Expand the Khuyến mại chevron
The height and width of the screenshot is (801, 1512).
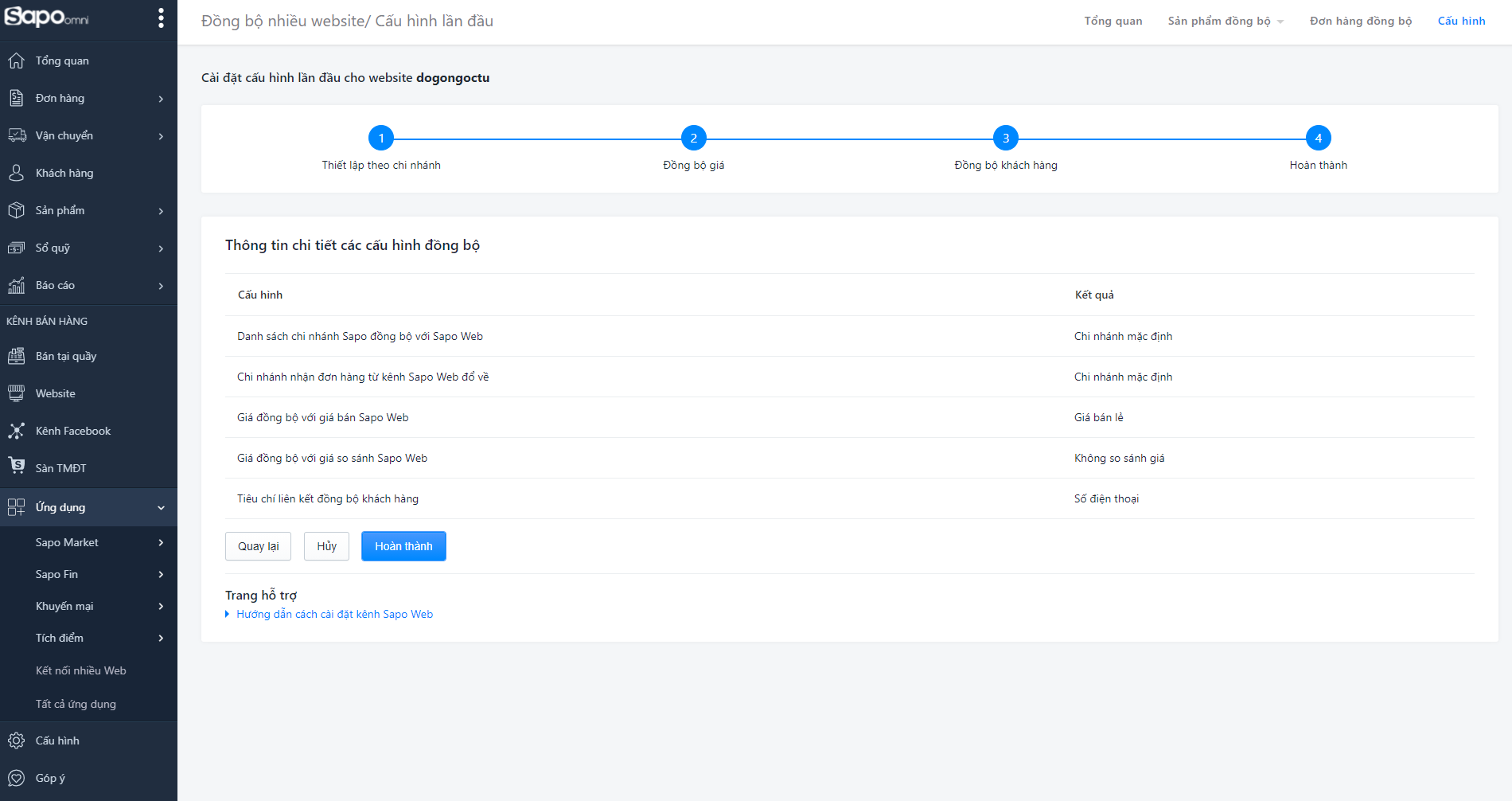pos(162,607)
